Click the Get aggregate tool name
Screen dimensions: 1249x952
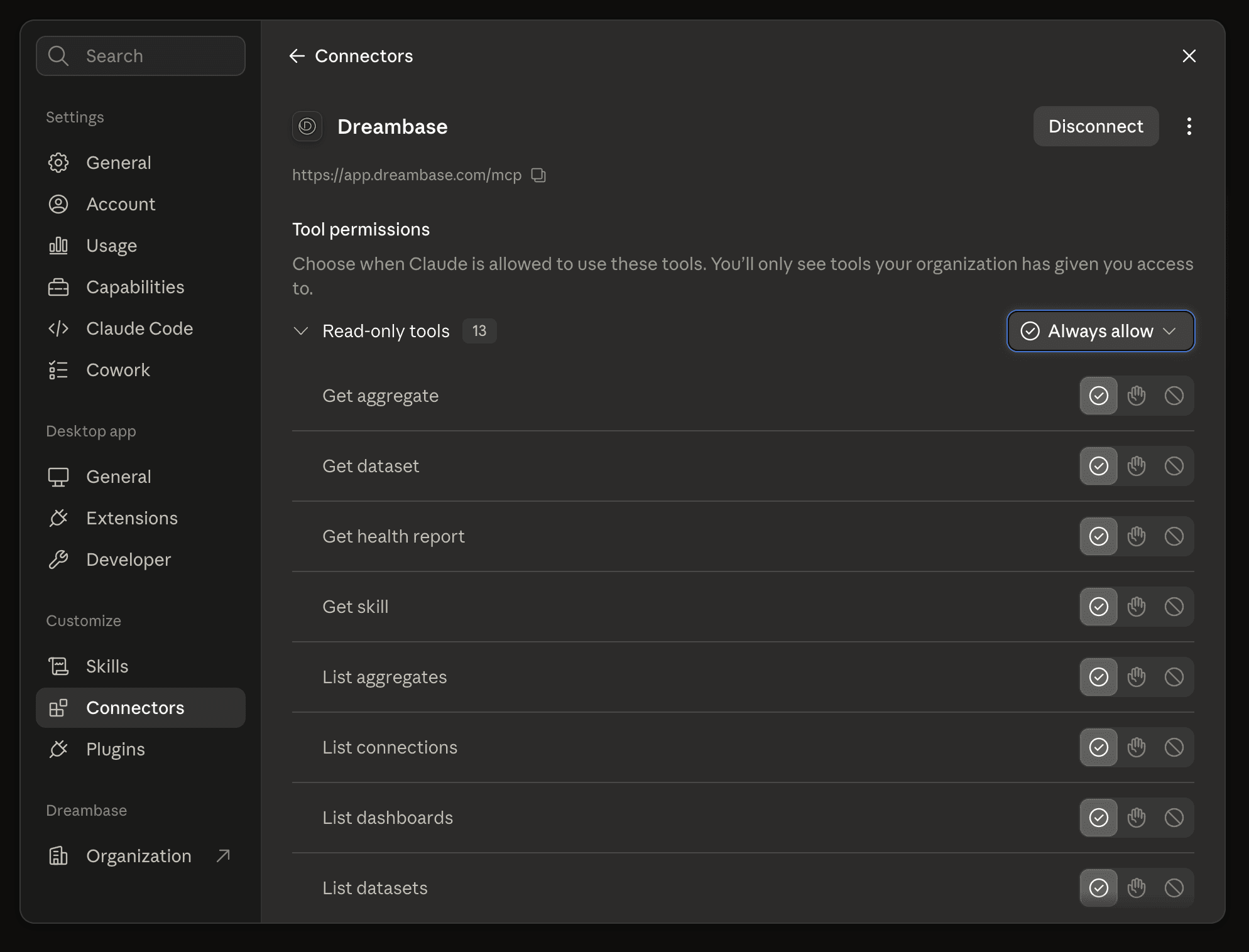380,396
